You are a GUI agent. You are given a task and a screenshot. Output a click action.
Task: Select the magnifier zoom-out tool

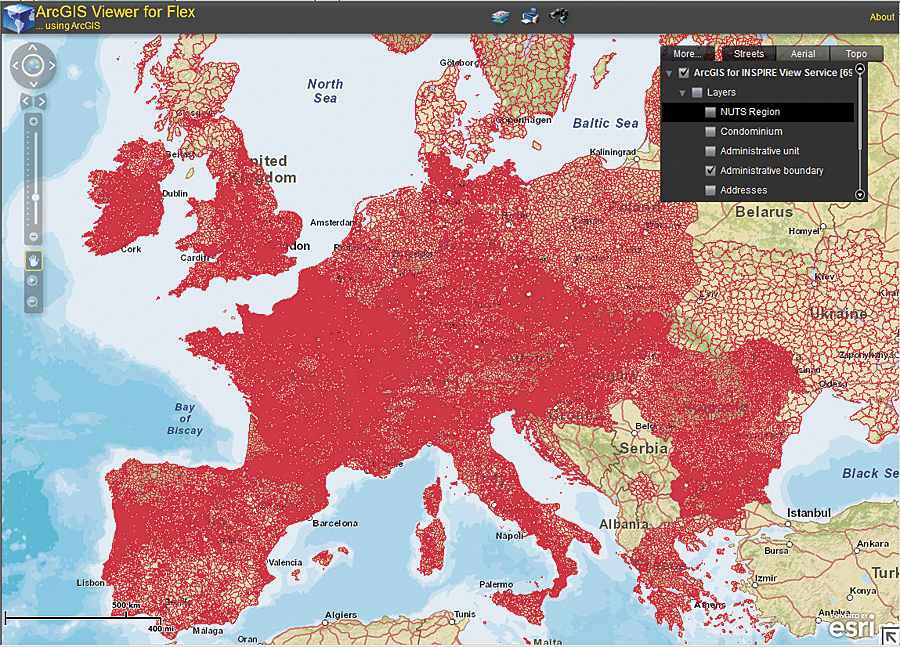[x=33, y=302]
